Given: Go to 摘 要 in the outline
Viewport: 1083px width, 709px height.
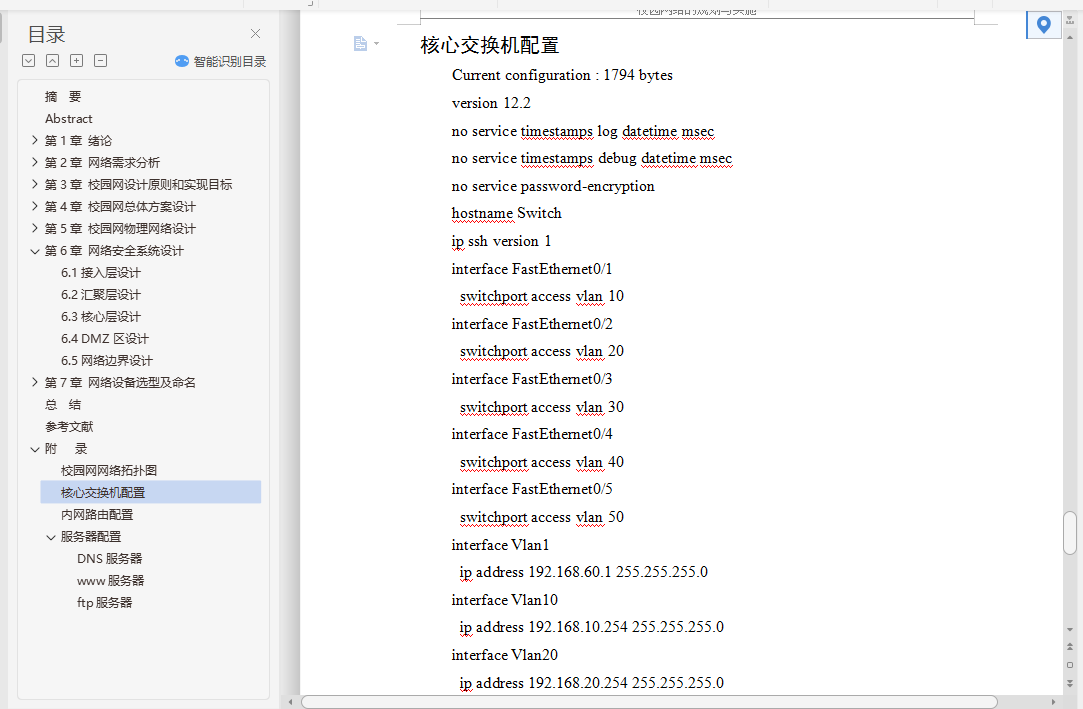Looking at the screenshot, I should click(x=63, y=97).
